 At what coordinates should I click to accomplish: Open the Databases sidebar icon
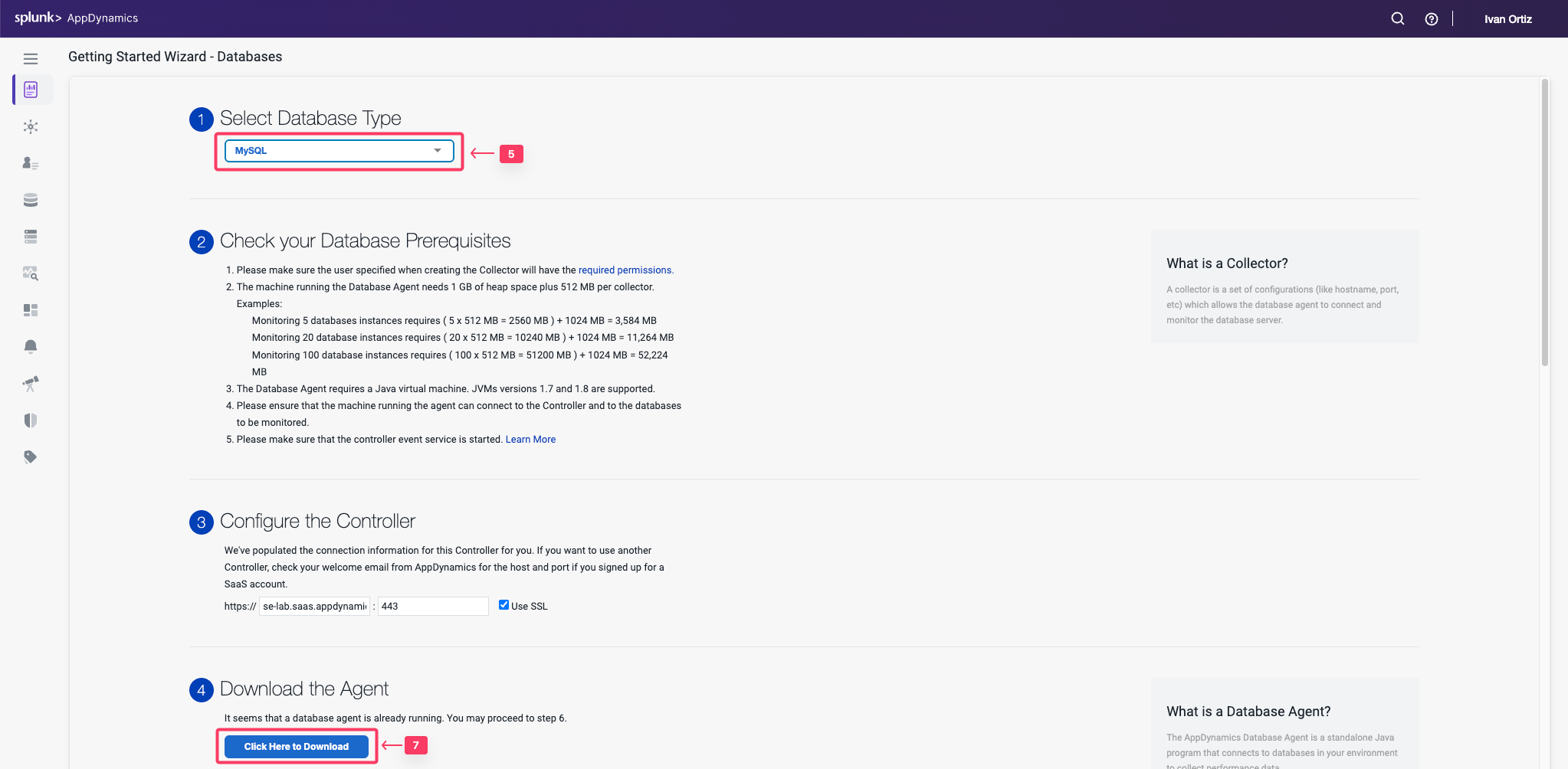(x=31, y=200)
